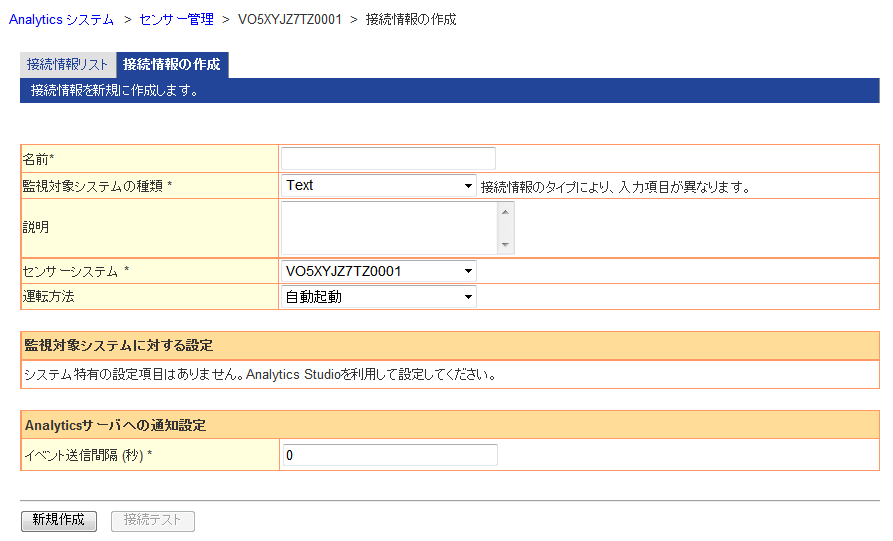Open the Analytics システム breadcrumb link
The width and height of the screenshot is (893, 541).
pyautogui.click(x=62, y=19)
